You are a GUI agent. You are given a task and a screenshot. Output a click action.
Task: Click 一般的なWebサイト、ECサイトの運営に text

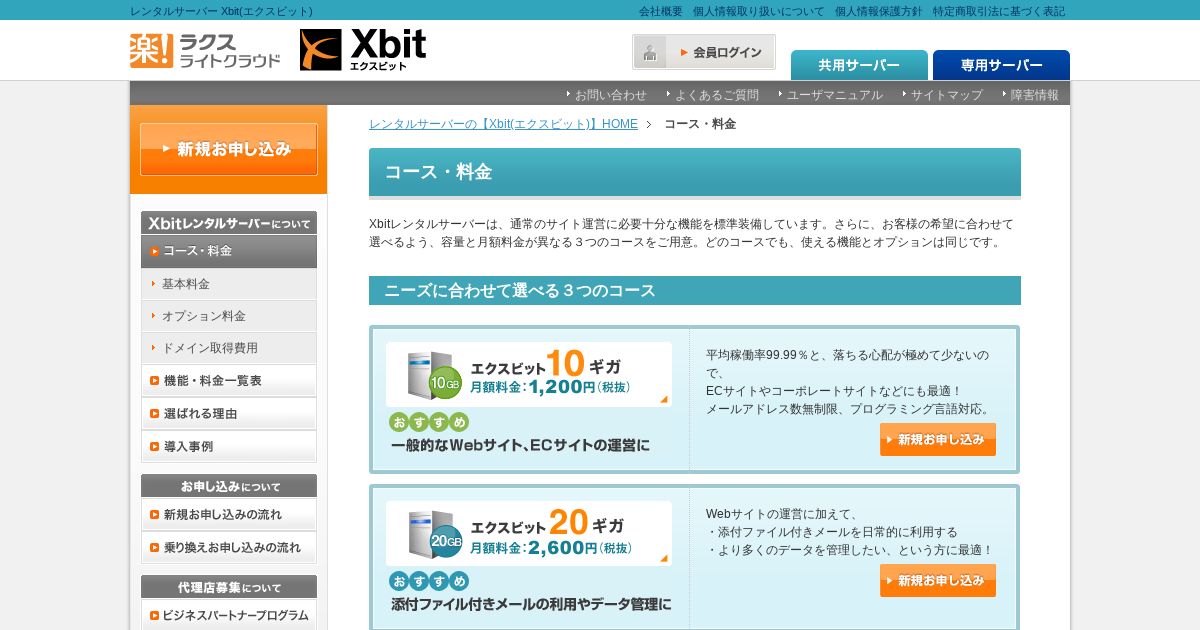click(x=521, y=446)
